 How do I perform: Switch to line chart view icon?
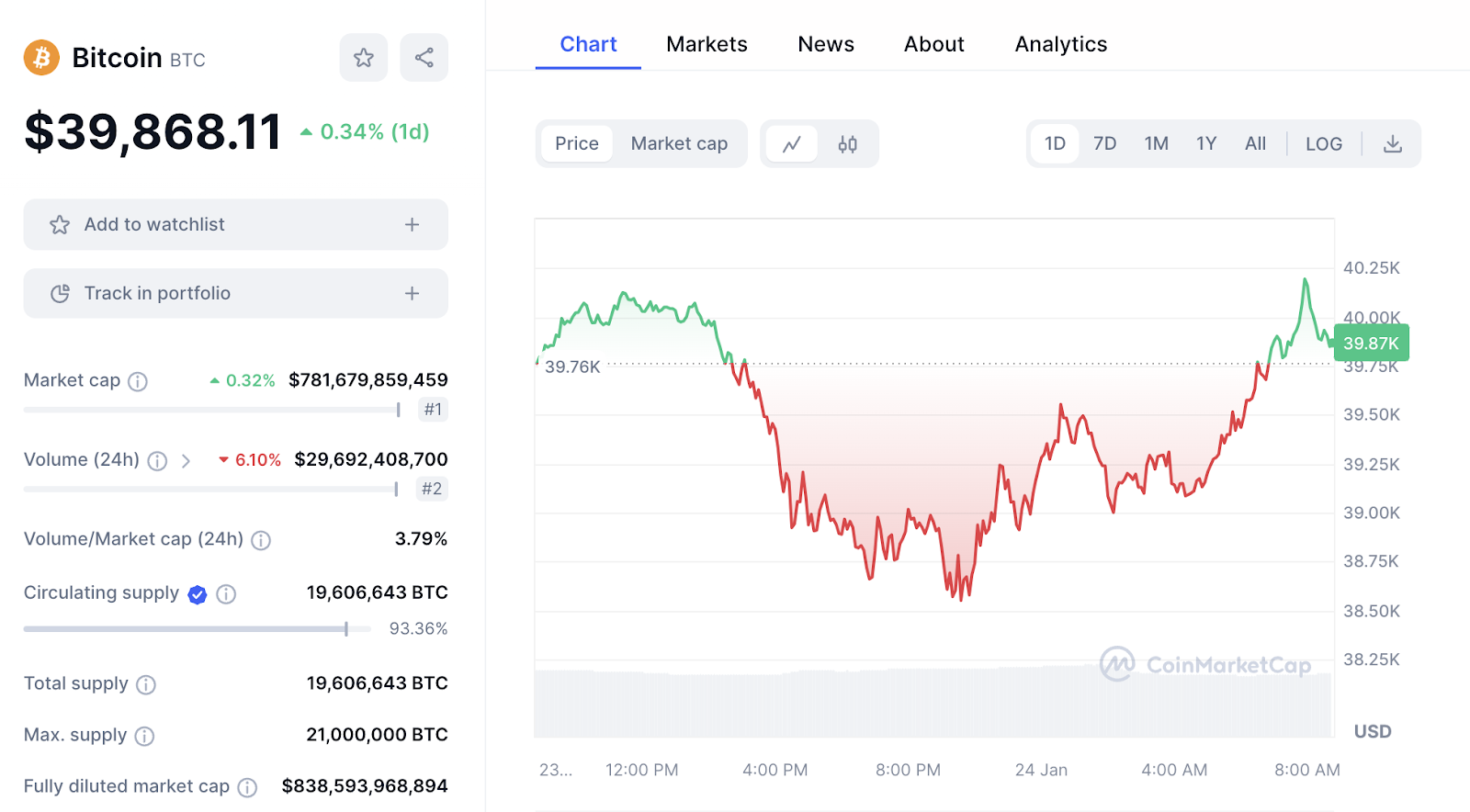[792, 144]
